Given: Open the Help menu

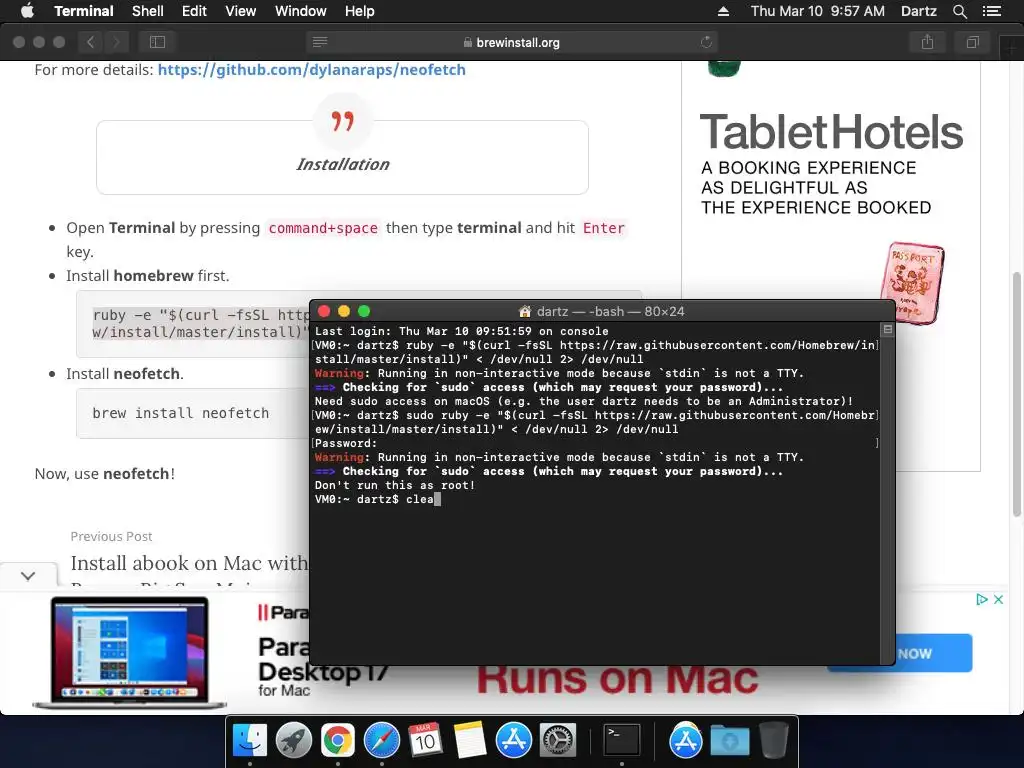Looking at the screenshot, I should point(360,11).
